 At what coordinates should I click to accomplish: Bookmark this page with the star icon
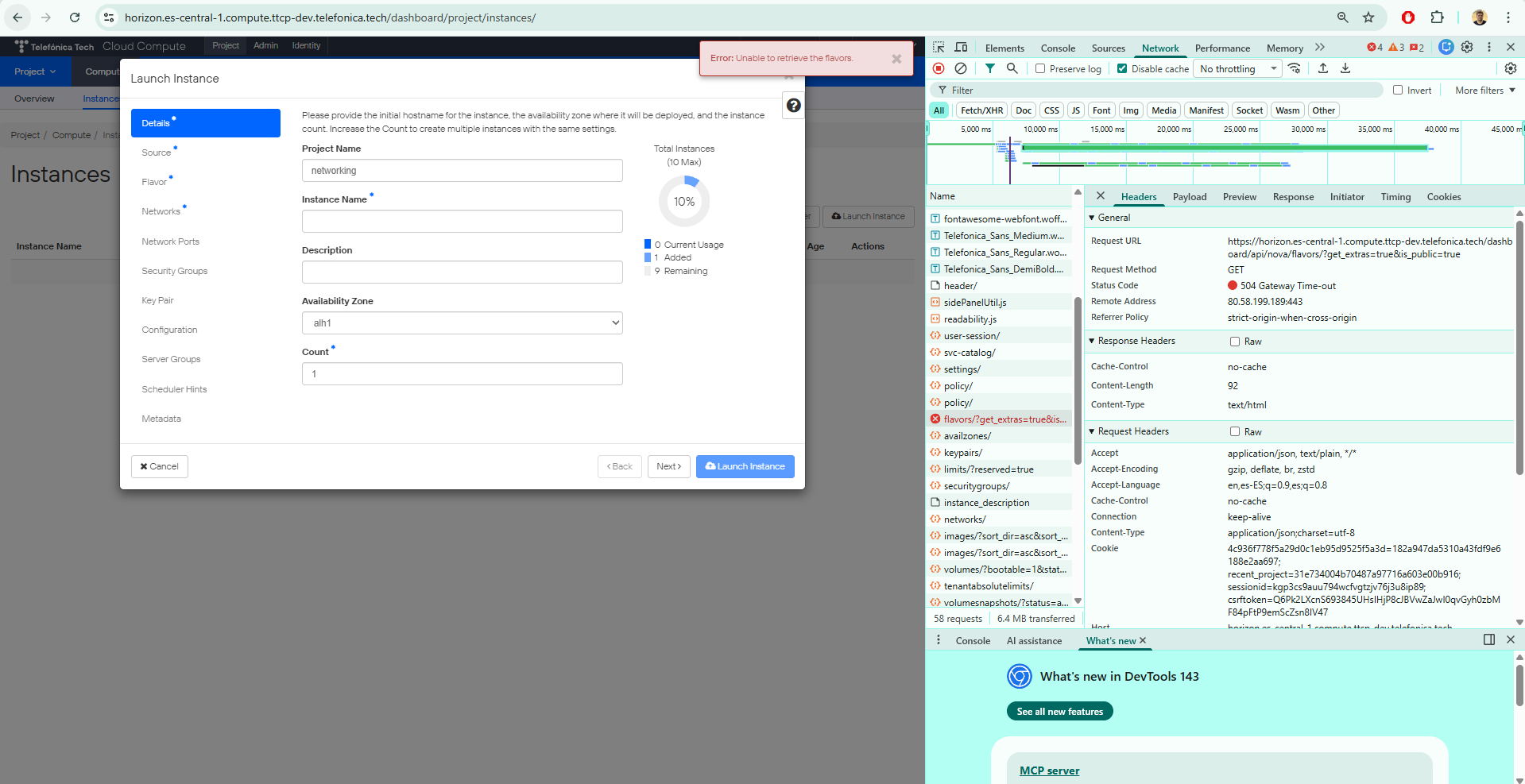click(x=1368, y=17)
